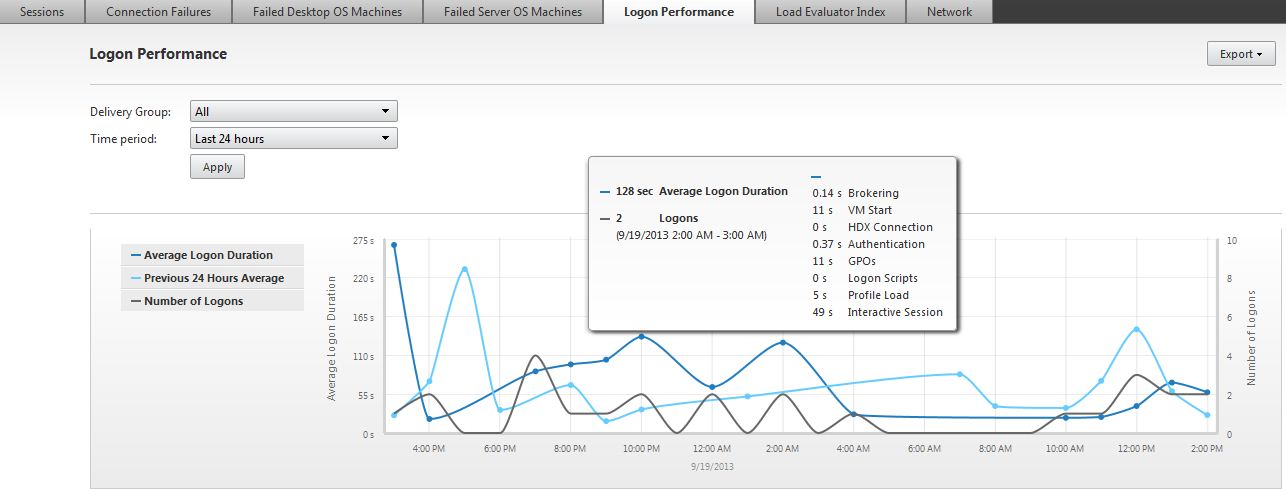1286x489 pixels.
Task: Switch to the Sessions tab
Action: (x=42, y=12)
